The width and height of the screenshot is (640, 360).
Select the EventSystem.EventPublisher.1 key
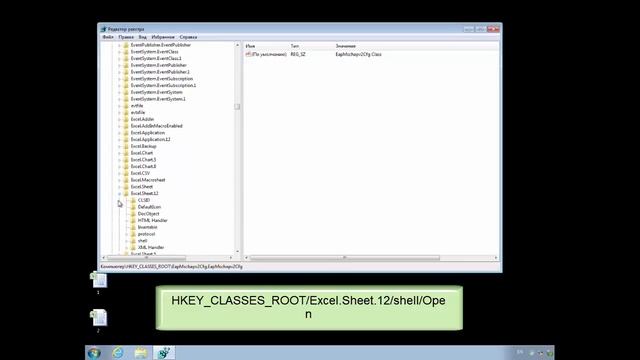160,72
